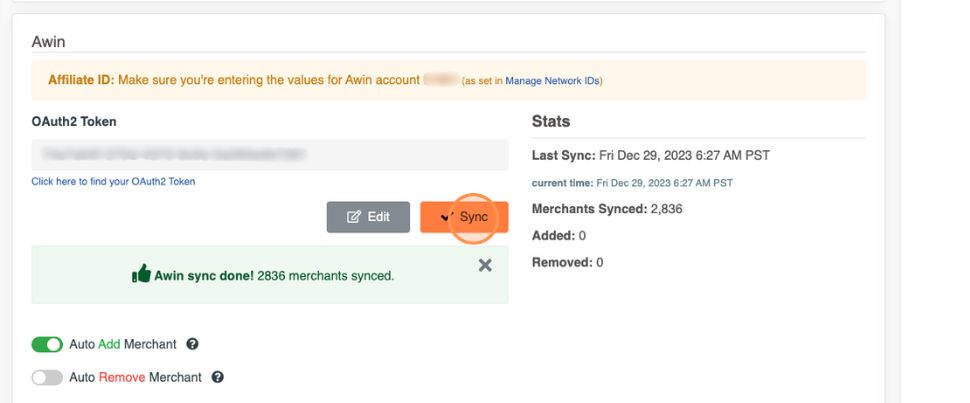
Task: Turn off the Auto Add Merchant toggle
Action: click(x=47, y=344)
